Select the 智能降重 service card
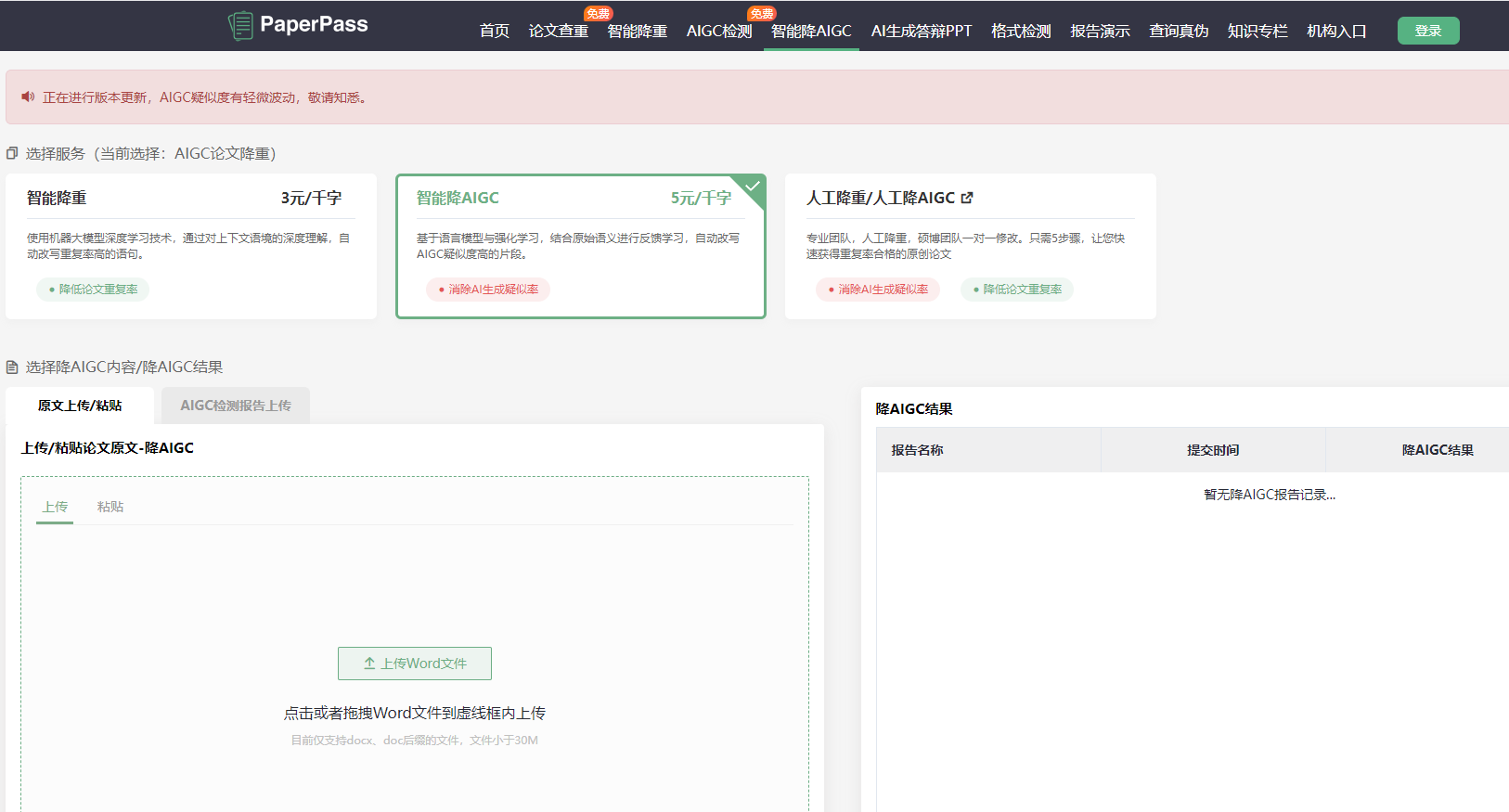The height and width of the screenshot is (812, 1509). 191,246
